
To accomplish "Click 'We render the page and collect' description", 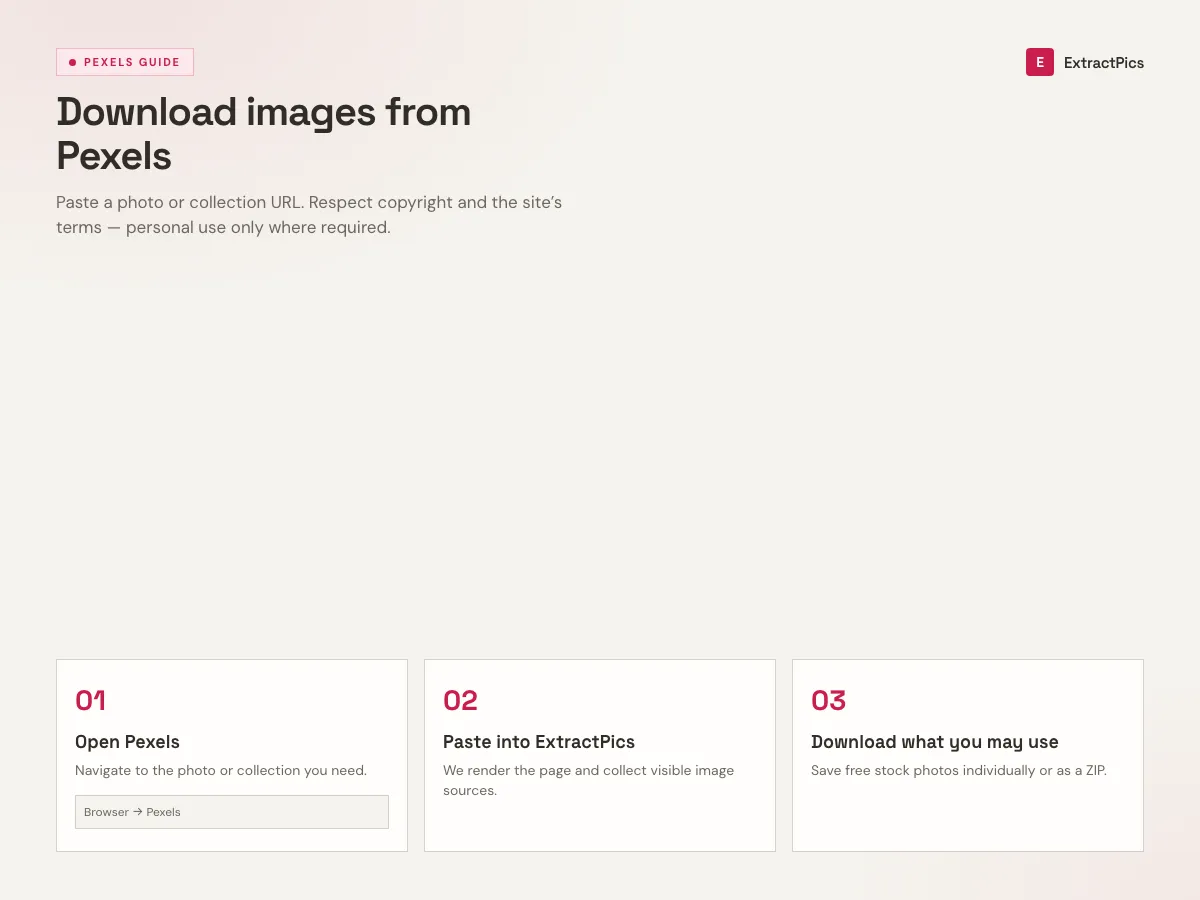I will 589,780.
